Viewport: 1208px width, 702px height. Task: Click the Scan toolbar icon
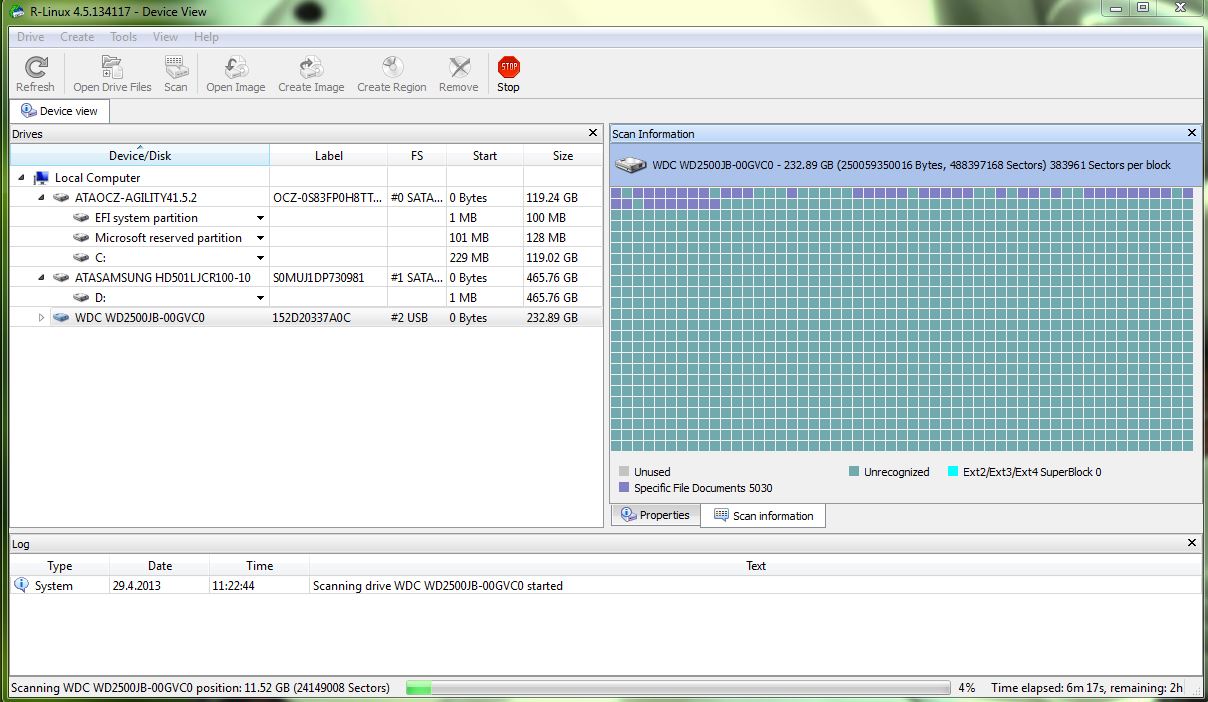coord(176,67)
